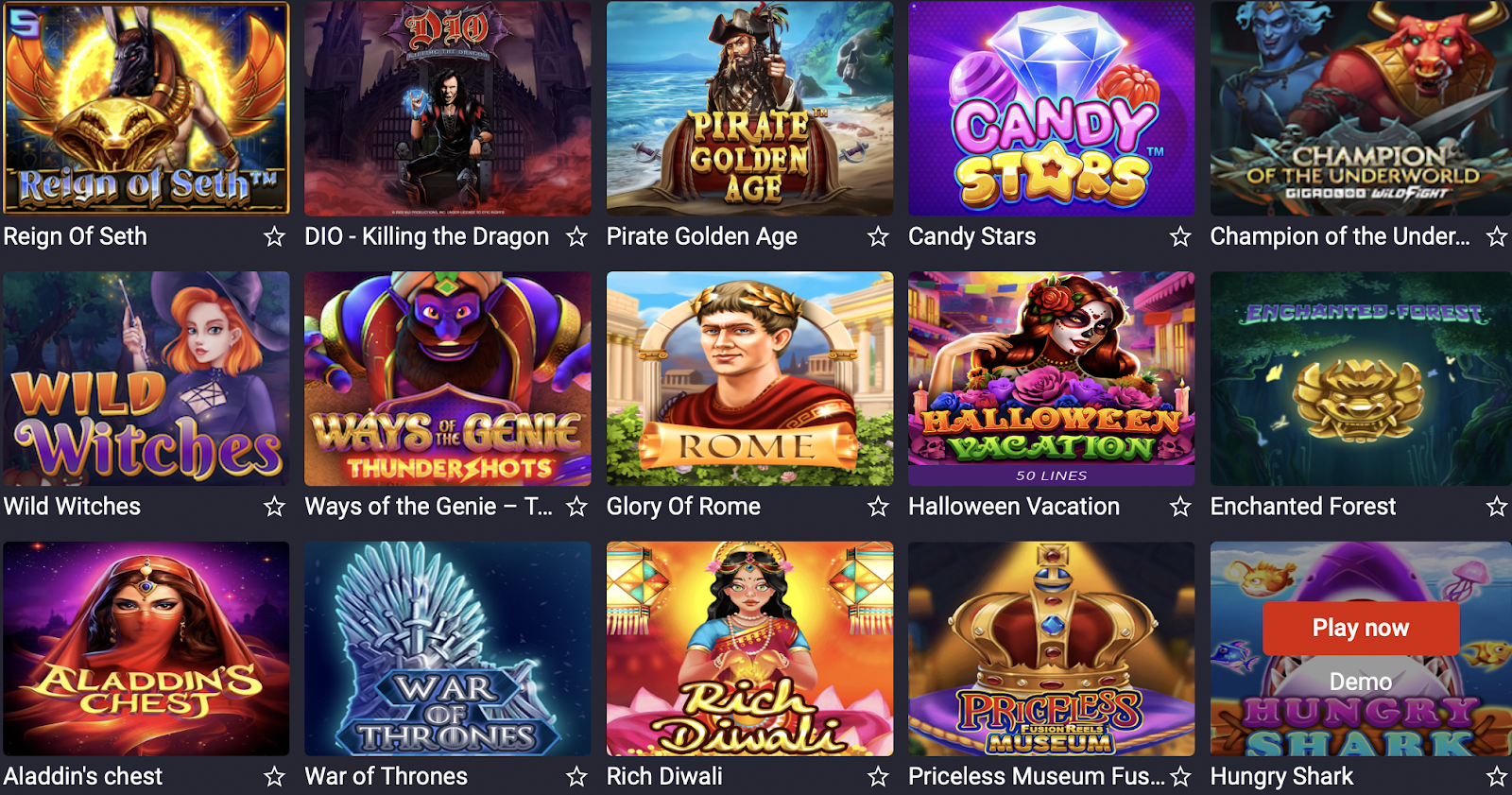This screenshot has height=795, width=1512.
Task: Star the Enchanted Forest game
Action: tap(1496, 507)
